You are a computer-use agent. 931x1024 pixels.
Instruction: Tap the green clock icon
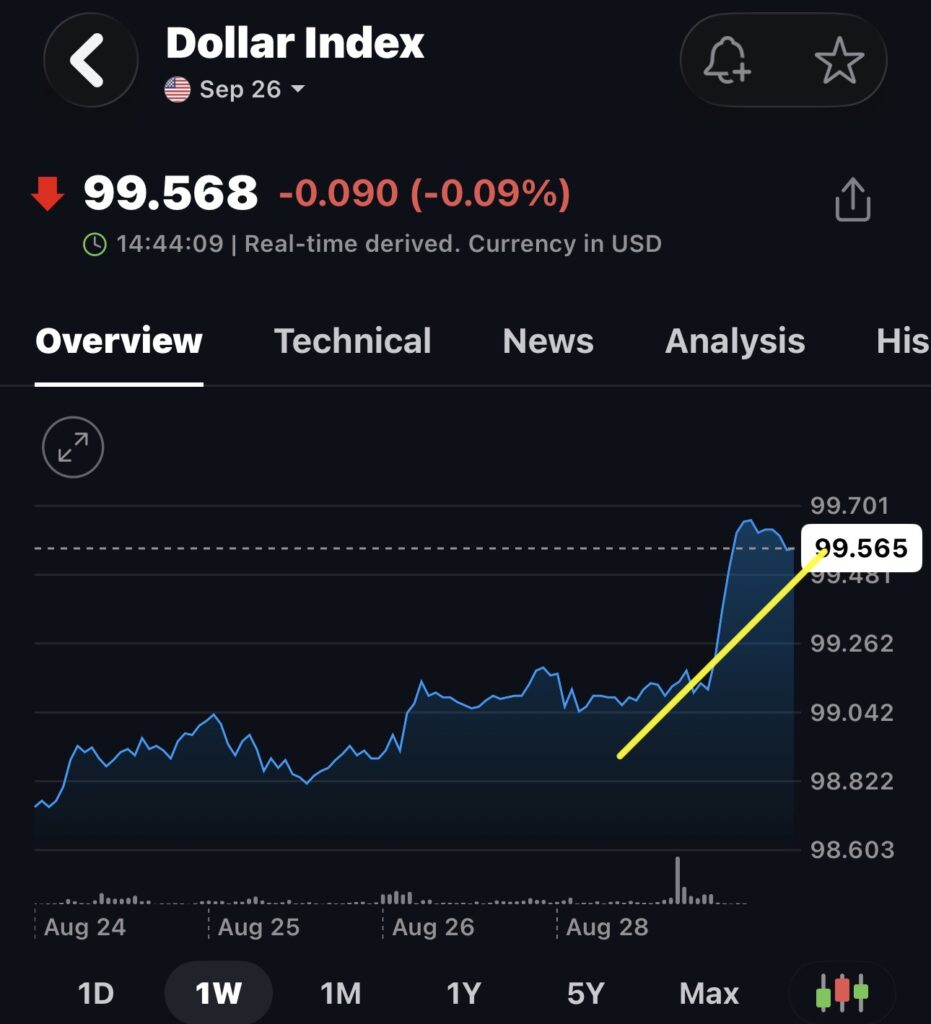[x=95, y=244]
